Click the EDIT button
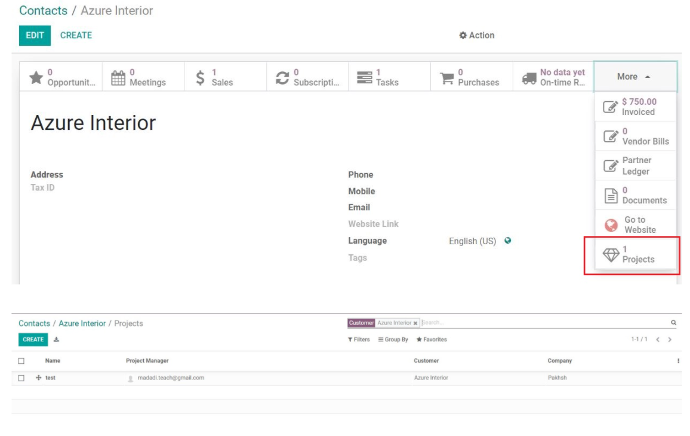This screenshot has height=436, width=690. pos(35,35)
